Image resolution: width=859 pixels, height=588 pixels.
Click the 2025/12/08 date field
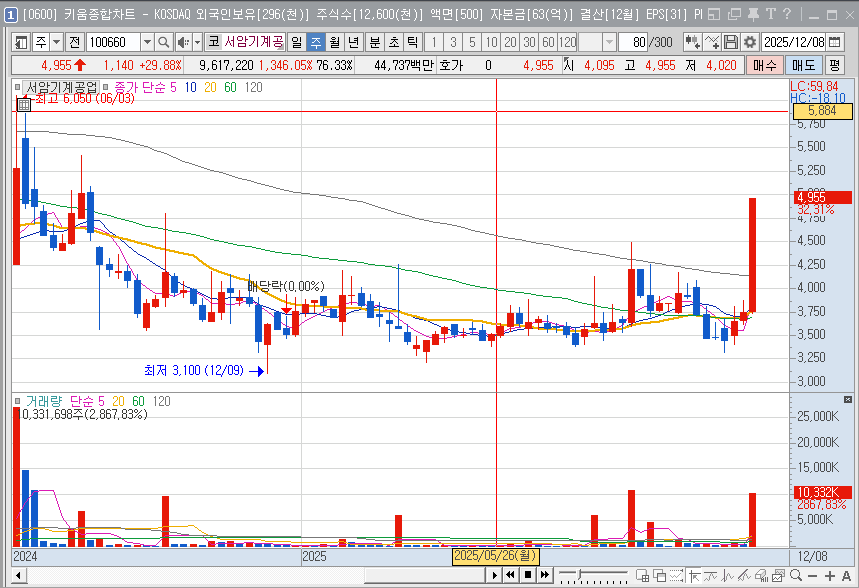point(794,42)
